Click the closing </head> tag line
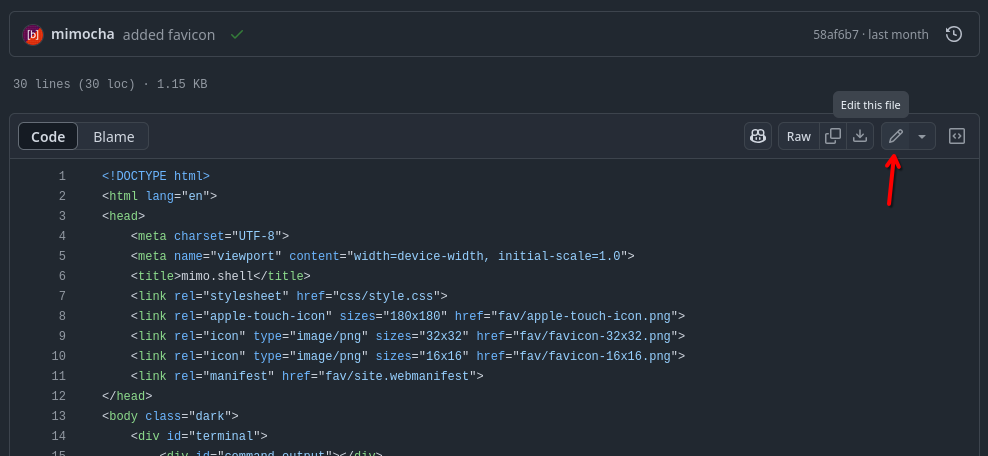Screen dimensions: 988x456 [x=127, y=396]
